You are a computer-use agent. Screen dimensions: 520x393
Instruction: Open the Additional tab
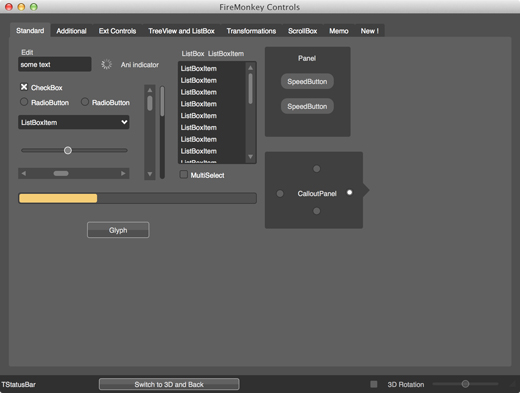point(71,31)
